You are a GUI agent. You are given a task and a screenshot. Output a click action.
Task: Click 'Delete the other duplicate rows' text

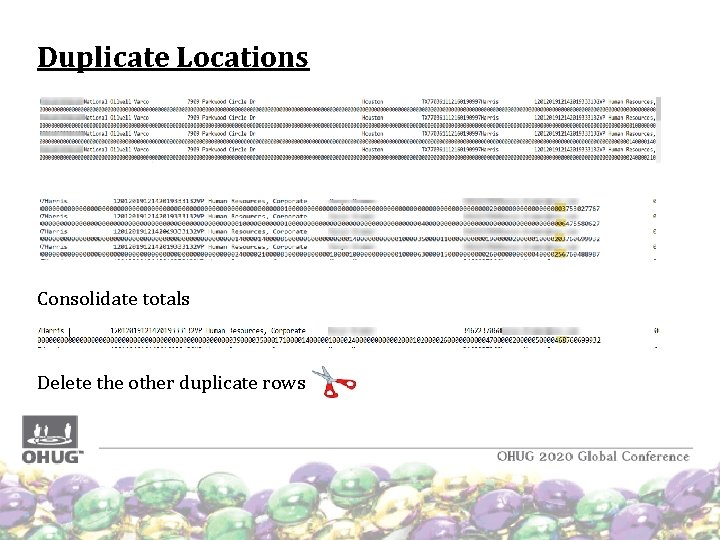(171, 383)
